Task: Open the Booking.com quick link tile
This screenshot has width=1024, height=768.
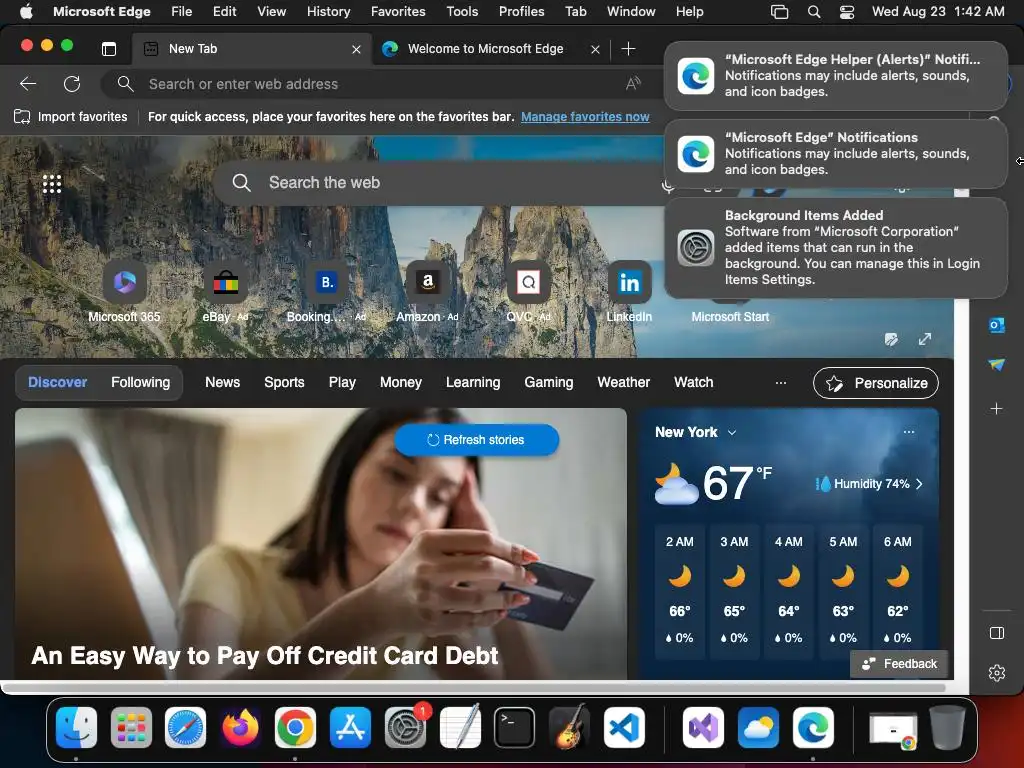Action: [327, 282]
